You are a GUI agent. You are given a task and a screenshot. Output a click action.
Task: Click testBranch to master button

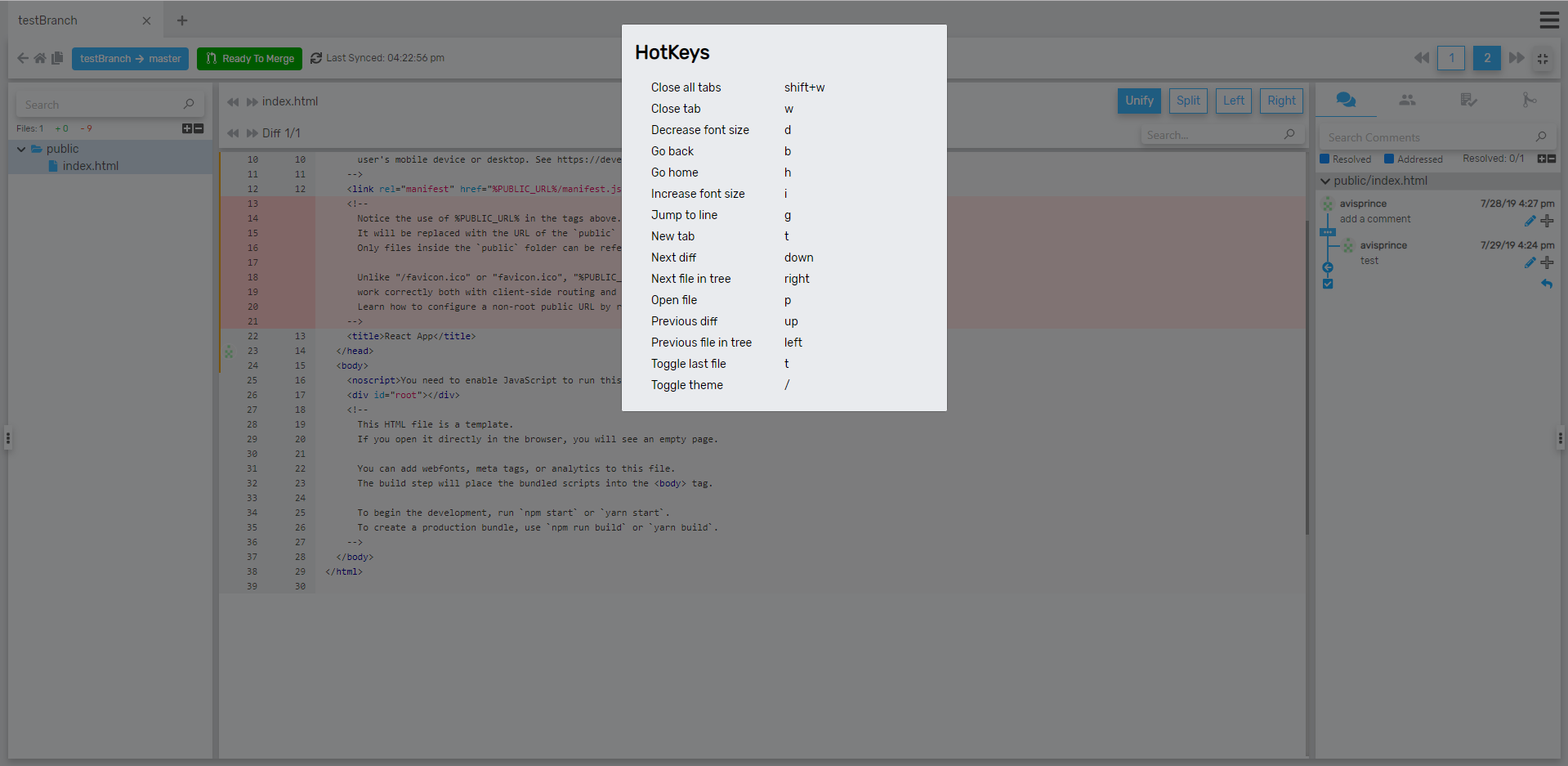[x=131, y=59]
